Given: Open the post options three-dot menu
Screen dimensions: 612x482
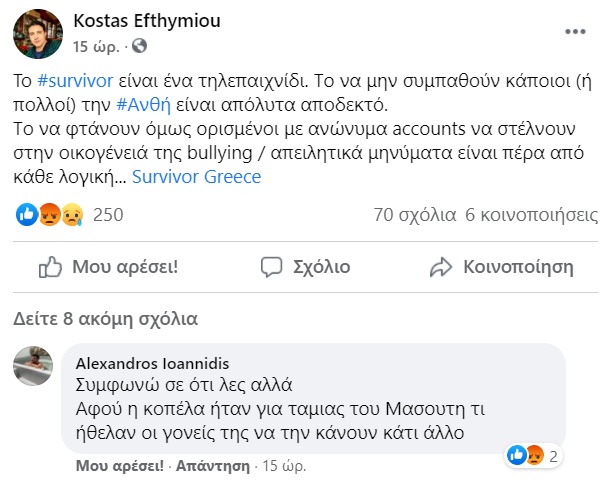Looking at the screenshot, I should click(574, 32).
